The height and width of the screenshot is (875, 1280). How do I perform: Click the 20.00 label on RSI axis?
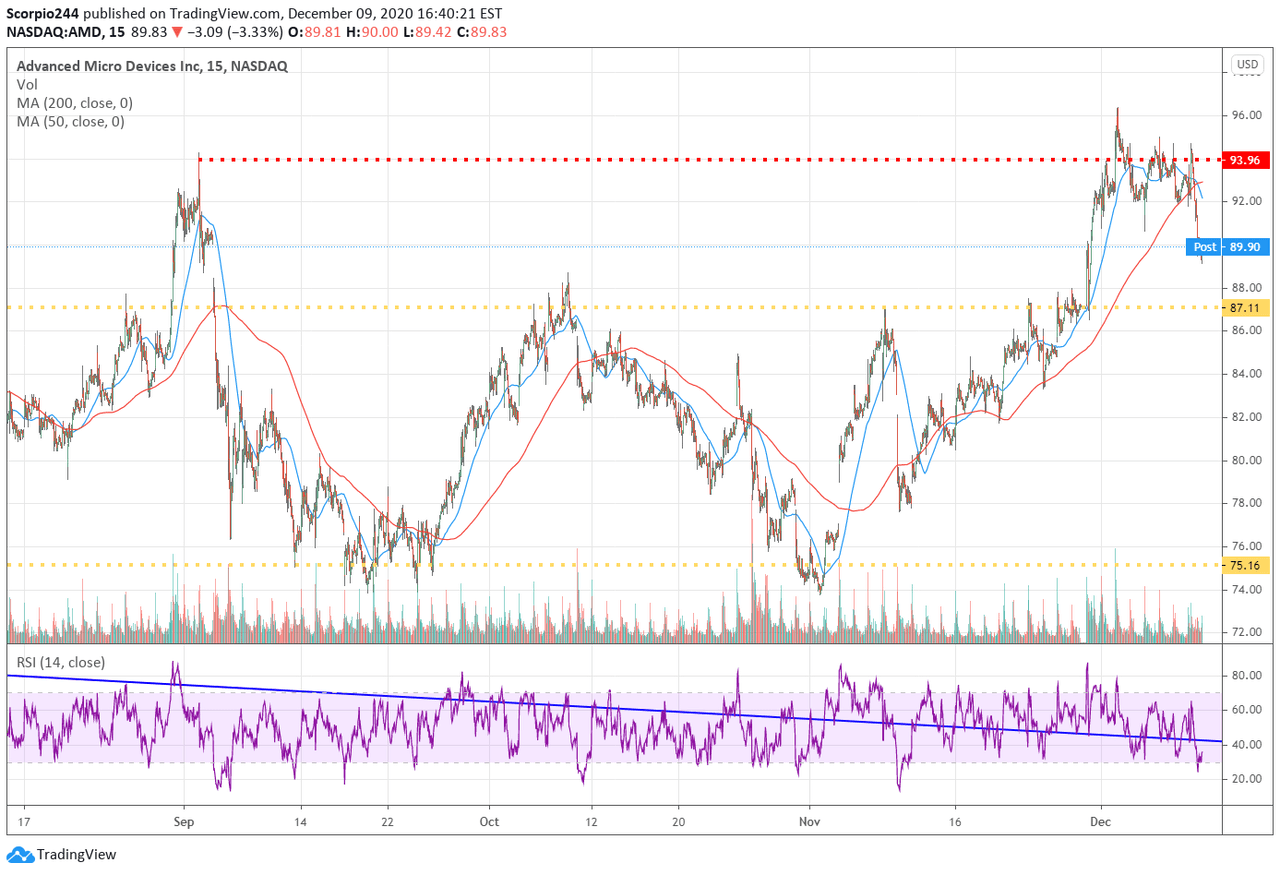(x=1247, y=779)
